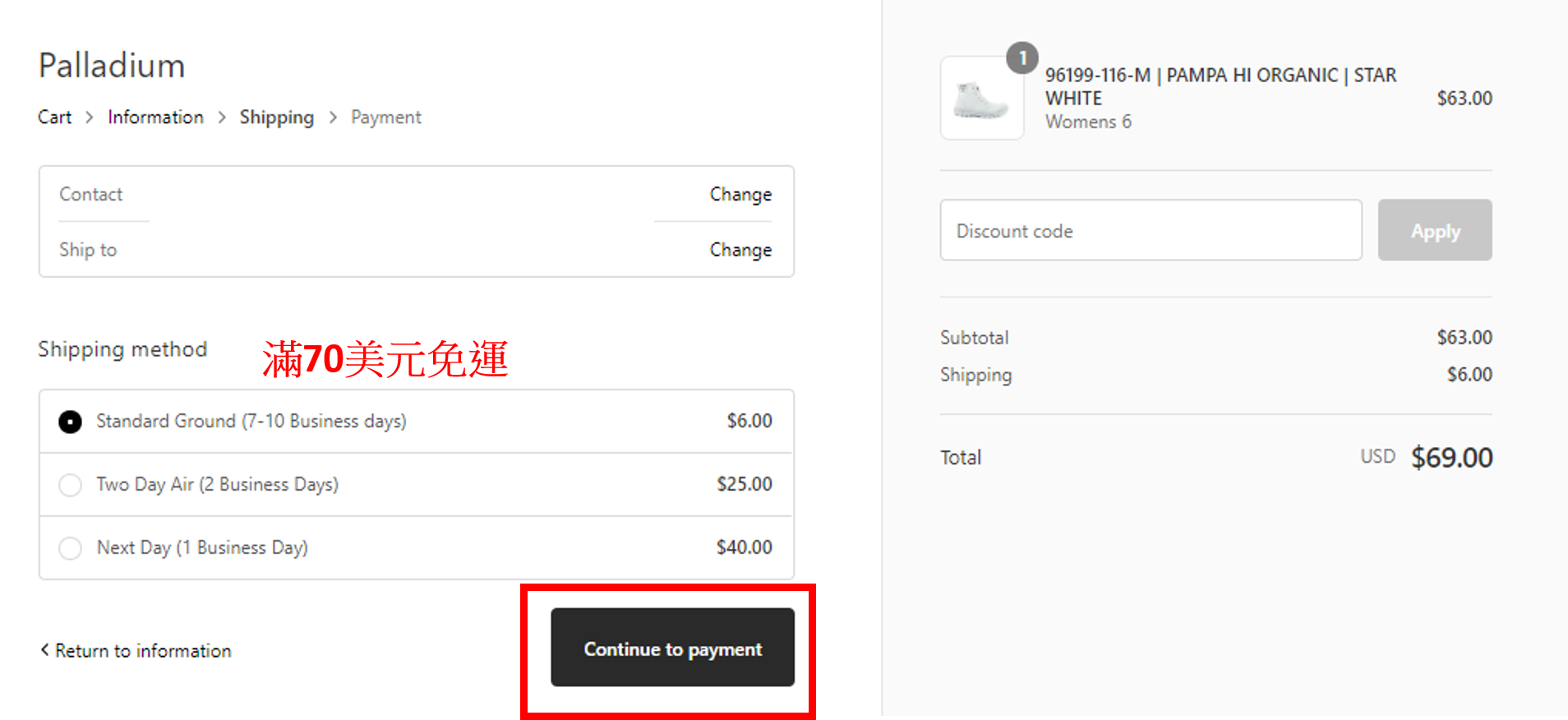Click the chevron before Payment breadcrumb
Image resolution: width=1568 pixels, height=720 pixels.
[333, 118]
